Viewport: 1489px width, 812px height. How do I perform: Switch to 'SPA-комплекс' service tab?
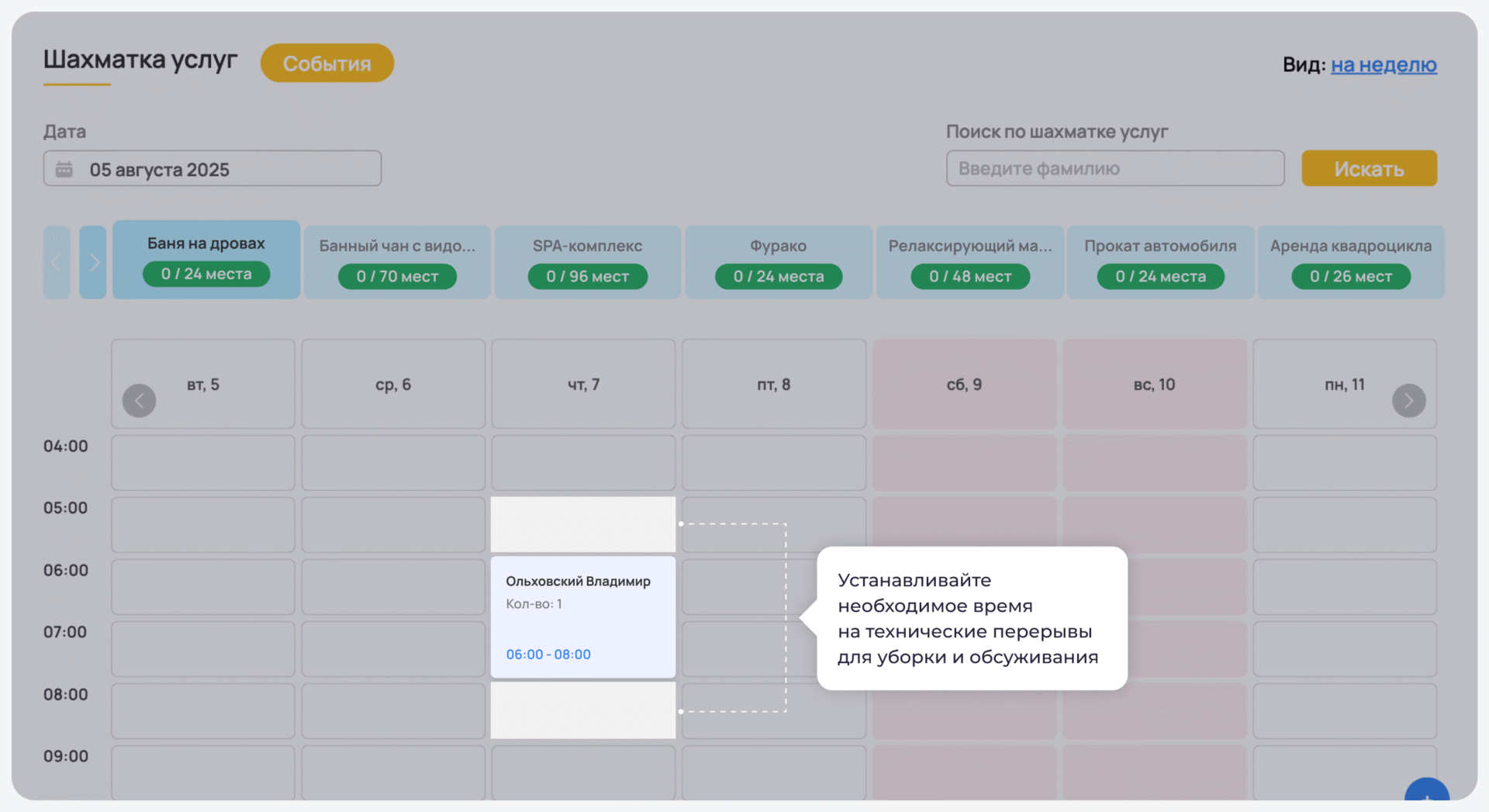click(587, 261)
